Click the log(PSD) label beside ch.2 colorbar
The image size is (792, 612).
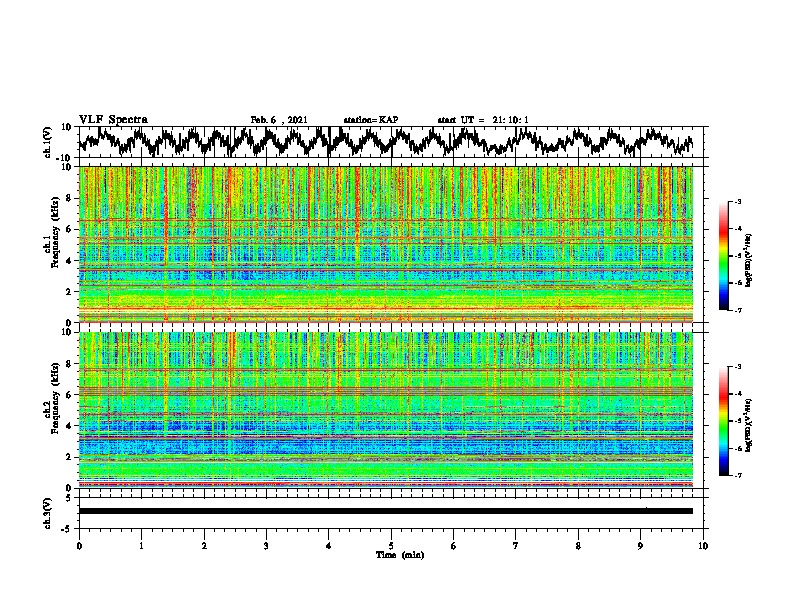click(748, 426)
